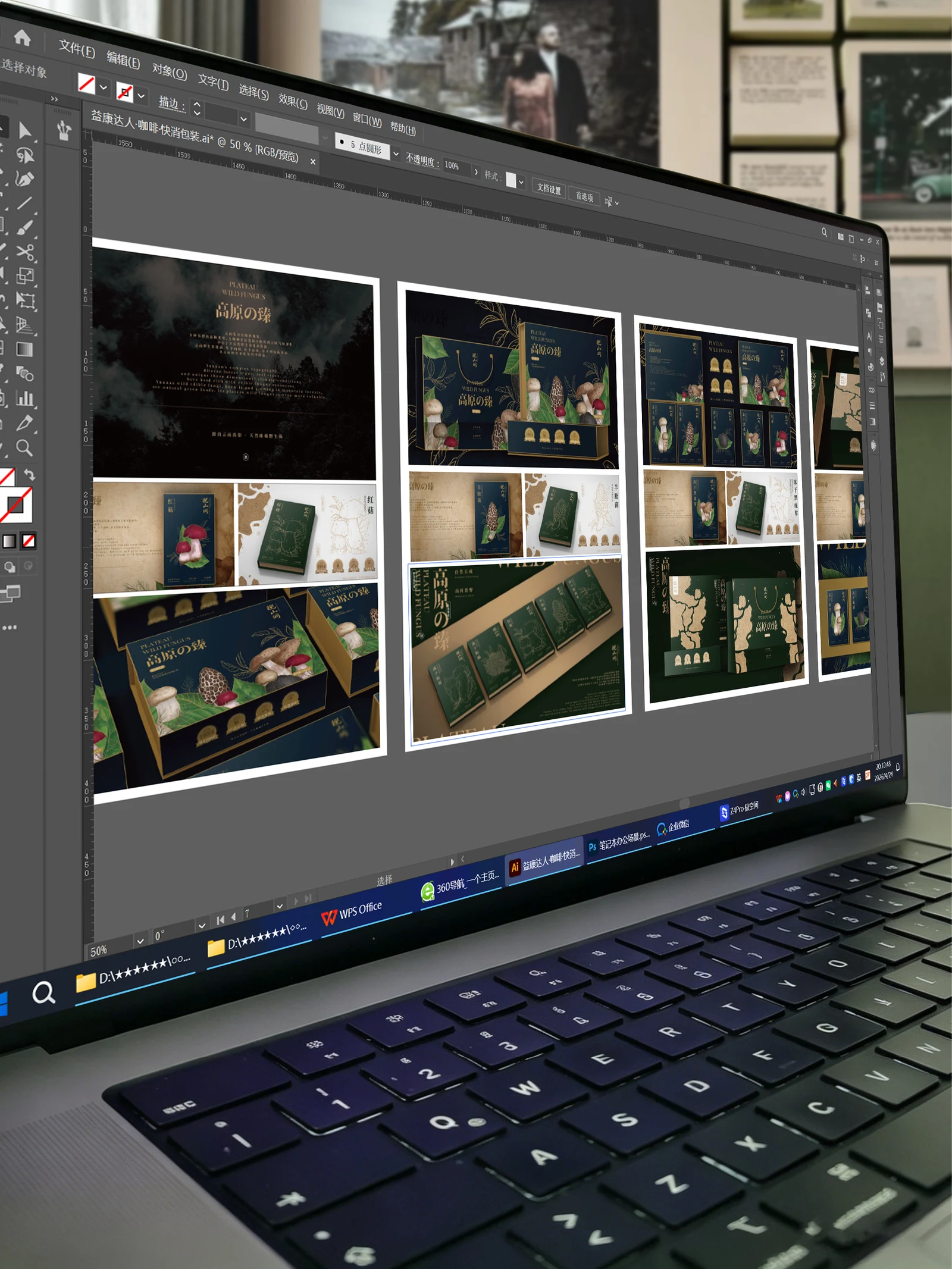Screen dimensions: 952x1269
Task: Select the Zoom magnifier tool
Action: [x=24, y=447]
